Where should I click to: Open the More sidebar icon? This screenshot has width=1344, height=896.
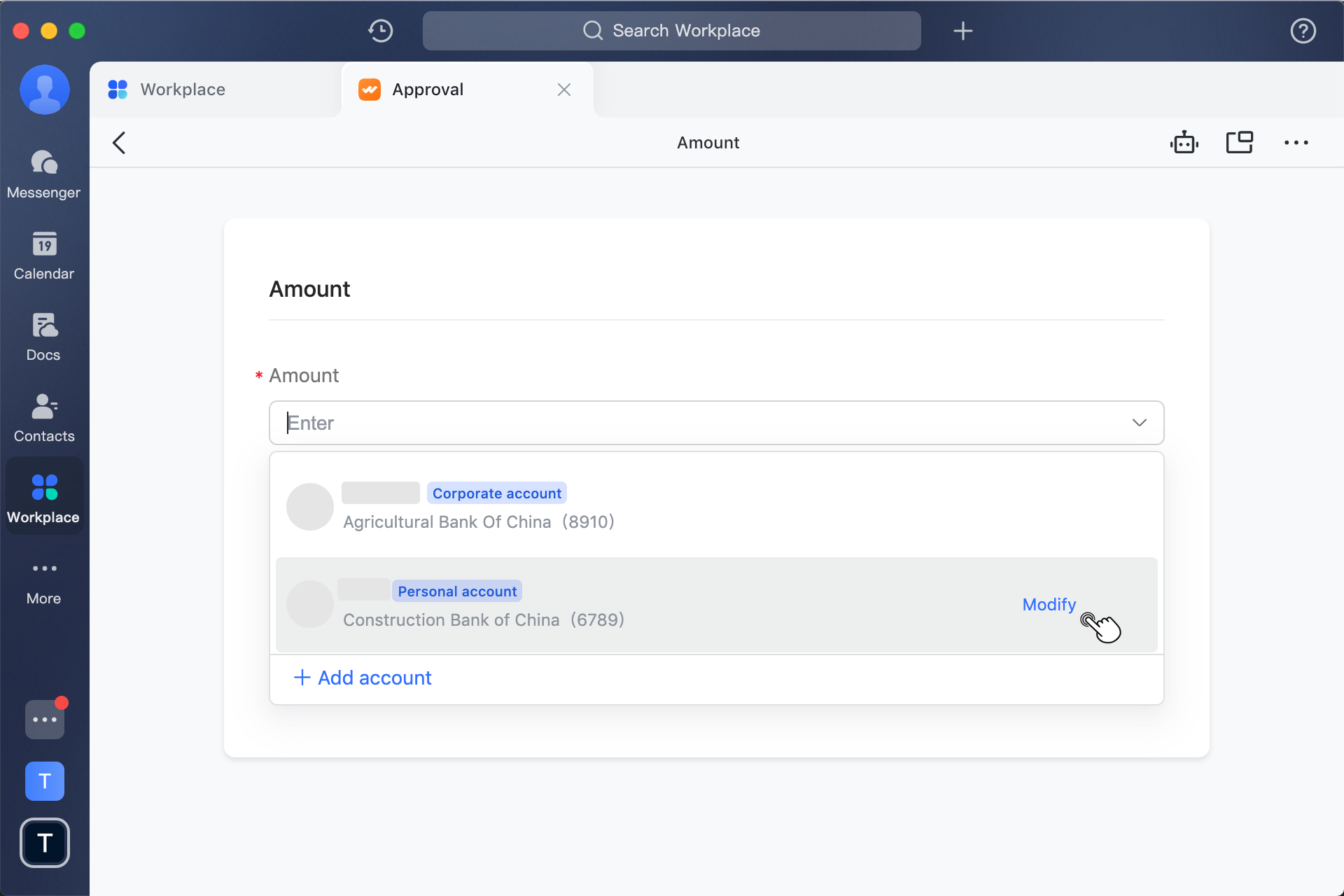coord(44,578)
